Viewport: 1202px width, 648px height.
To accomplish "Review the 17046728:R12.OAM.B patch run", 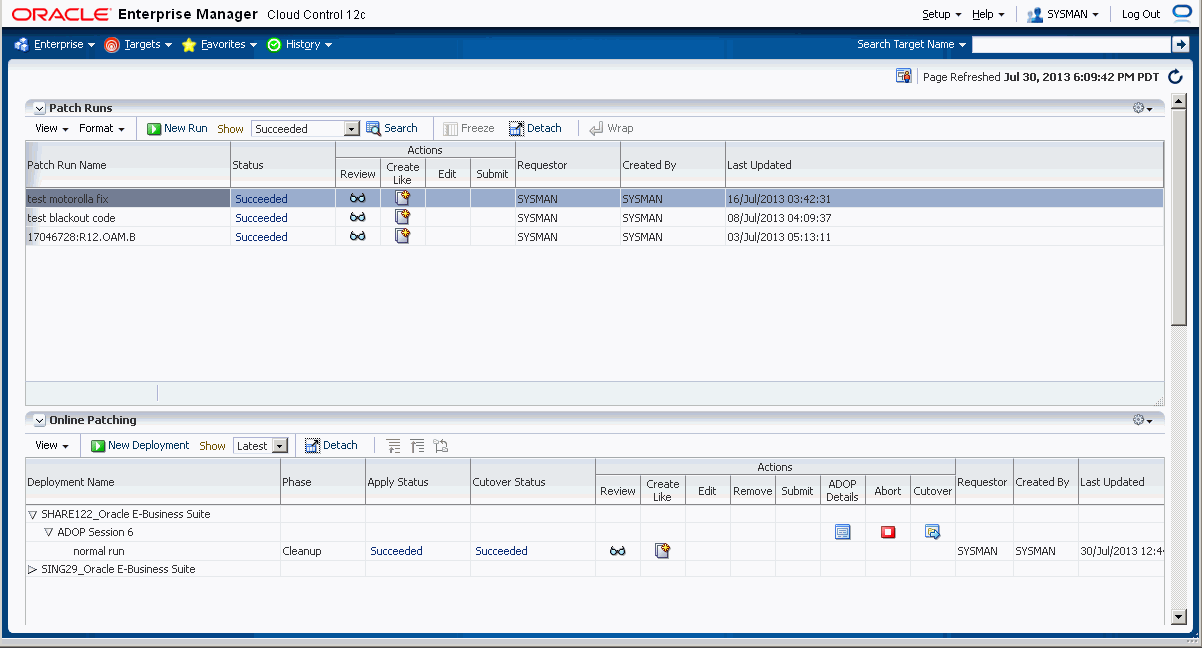I will tap(357, 236).
